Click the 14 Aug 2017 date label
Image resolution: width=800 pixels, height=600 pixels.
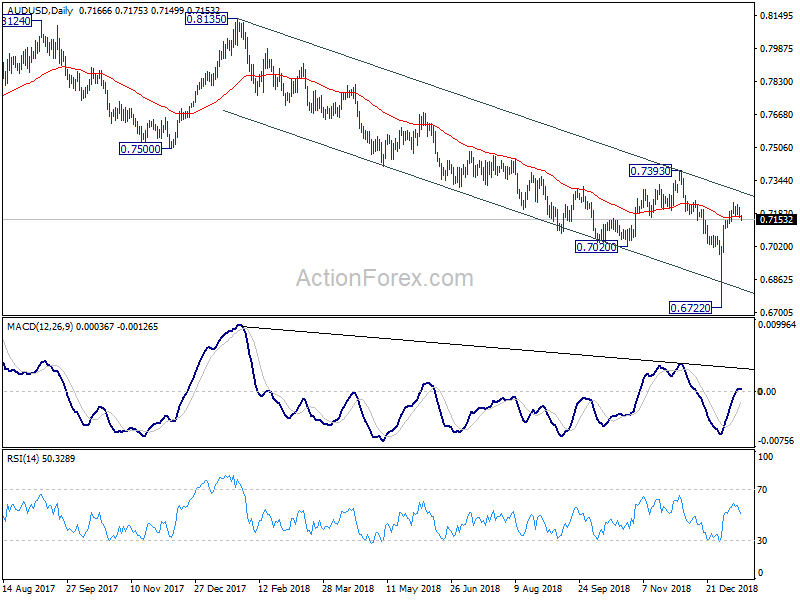29,588
